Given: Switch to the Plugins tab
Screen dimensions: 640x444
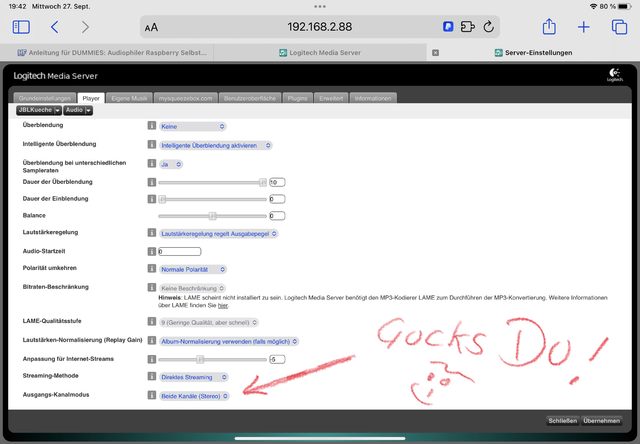Looking at the screenshot, I should (x=295, y=98).
